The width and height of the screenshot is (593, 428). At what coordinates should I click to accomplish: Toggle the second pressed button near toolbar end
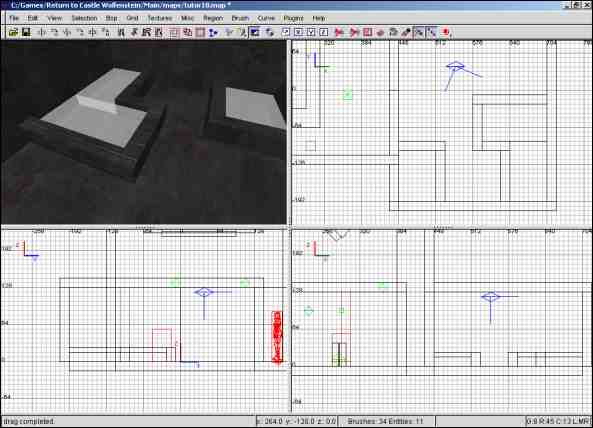432,33
